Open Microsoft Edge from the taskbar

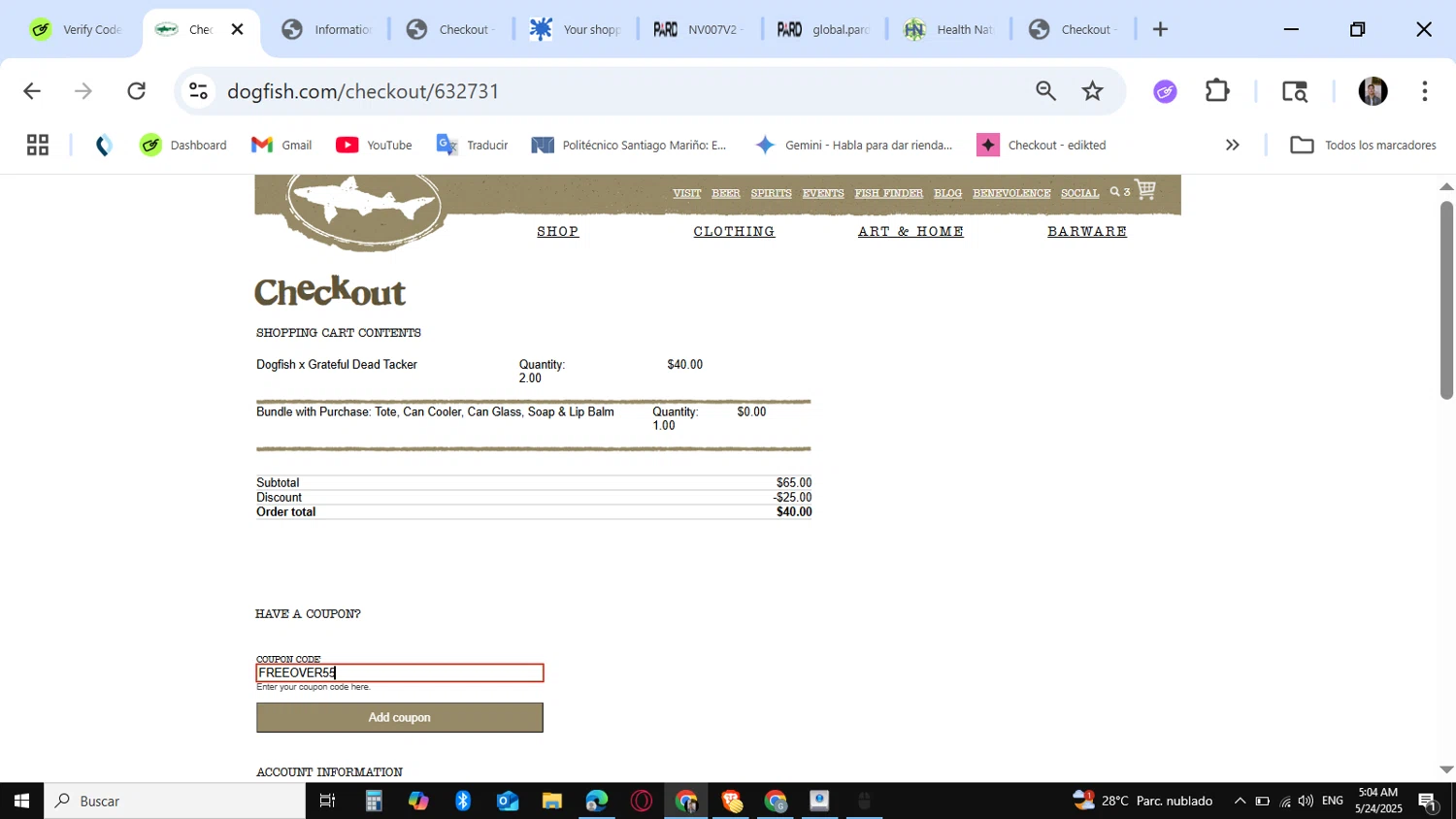click(596, 801)
